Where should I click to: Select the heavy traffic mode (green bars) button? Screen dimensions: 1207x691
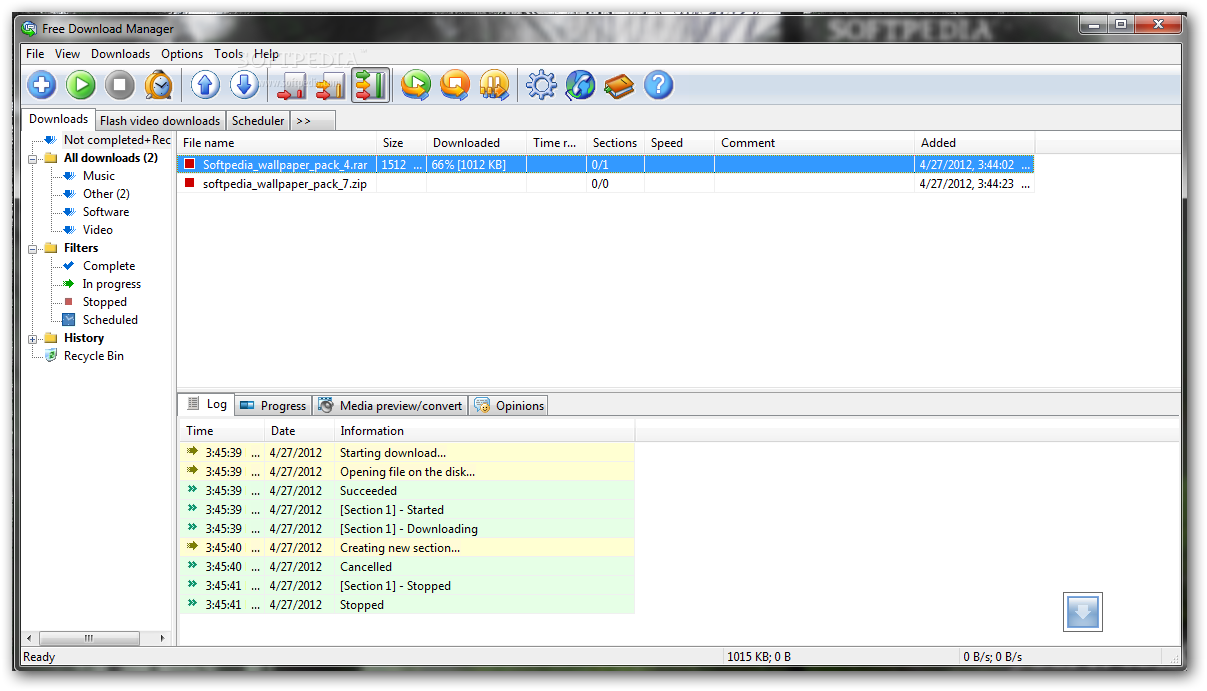(x=370, y=86)
